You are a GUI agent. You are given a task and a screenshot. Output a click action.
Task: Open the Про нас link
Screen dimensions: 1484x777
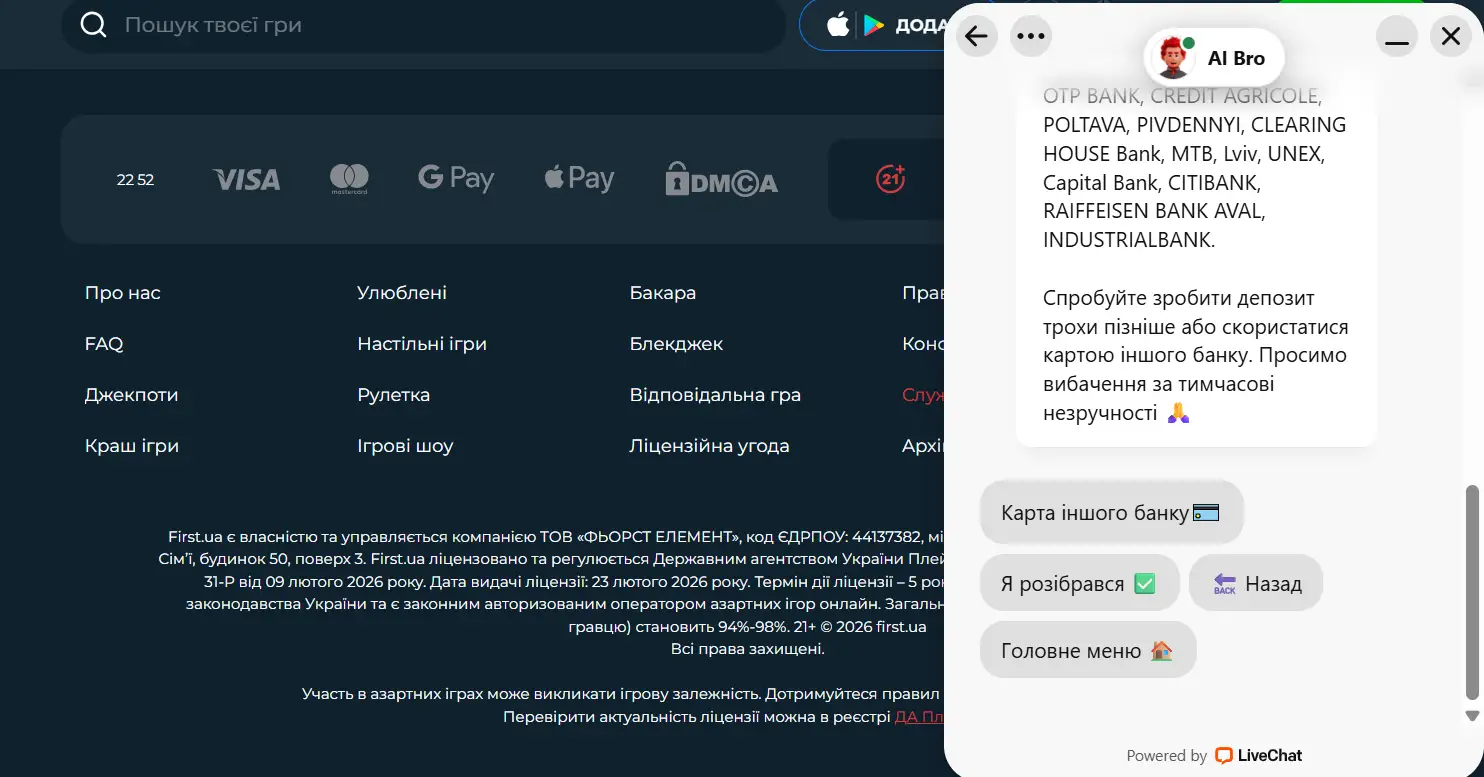pyautogui.click(x=123, y=293)
